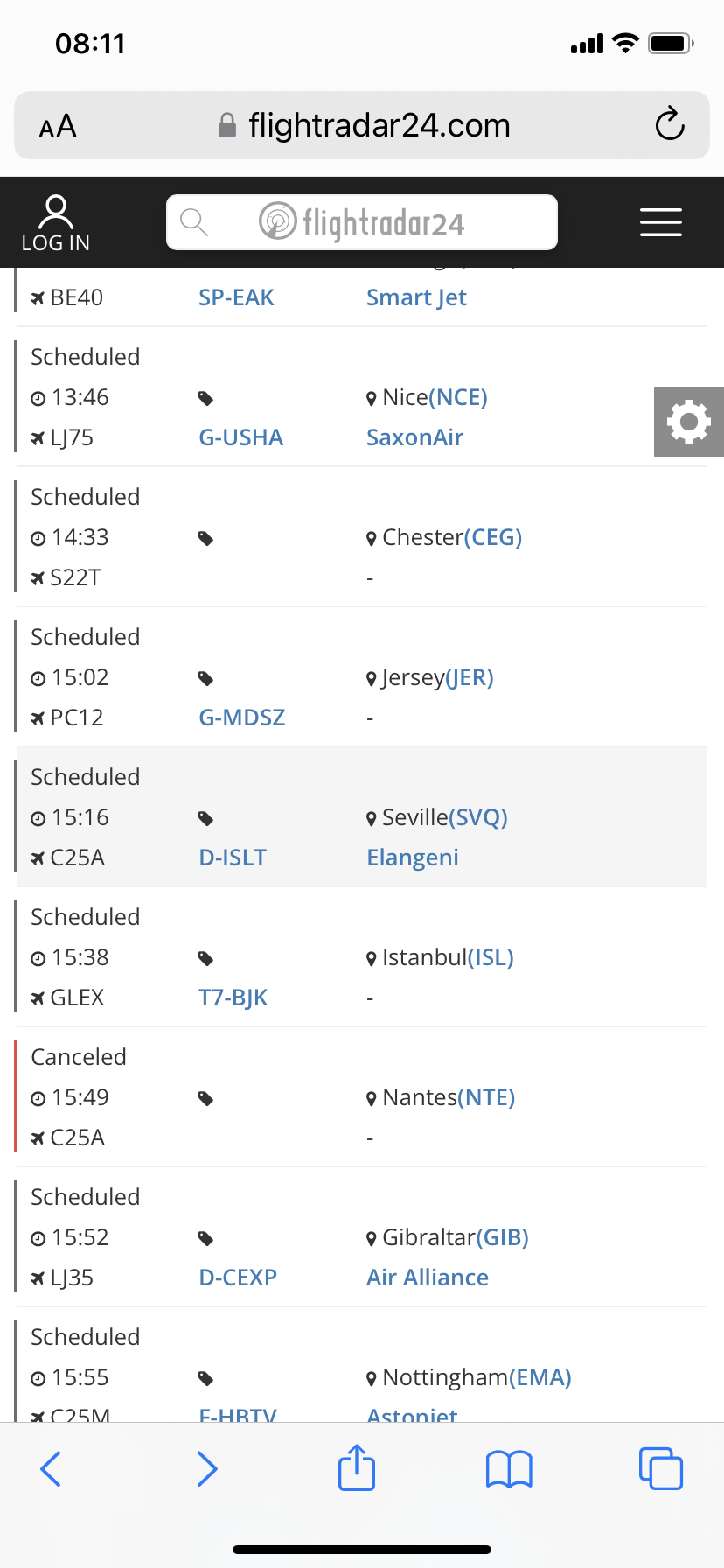Open aircraft T7-BJK link

click(233, 997)
